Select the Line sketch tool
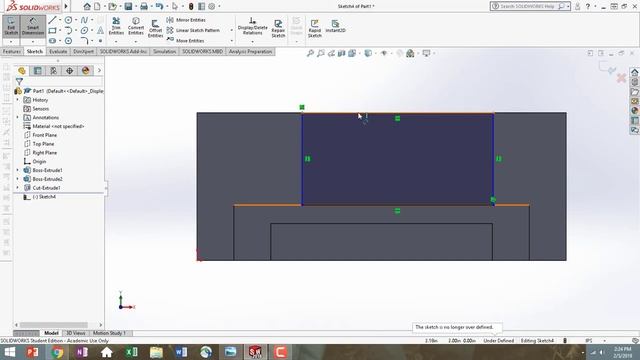Image resolution: width=640 pixels, height=360 pixels. coord(52,20)
